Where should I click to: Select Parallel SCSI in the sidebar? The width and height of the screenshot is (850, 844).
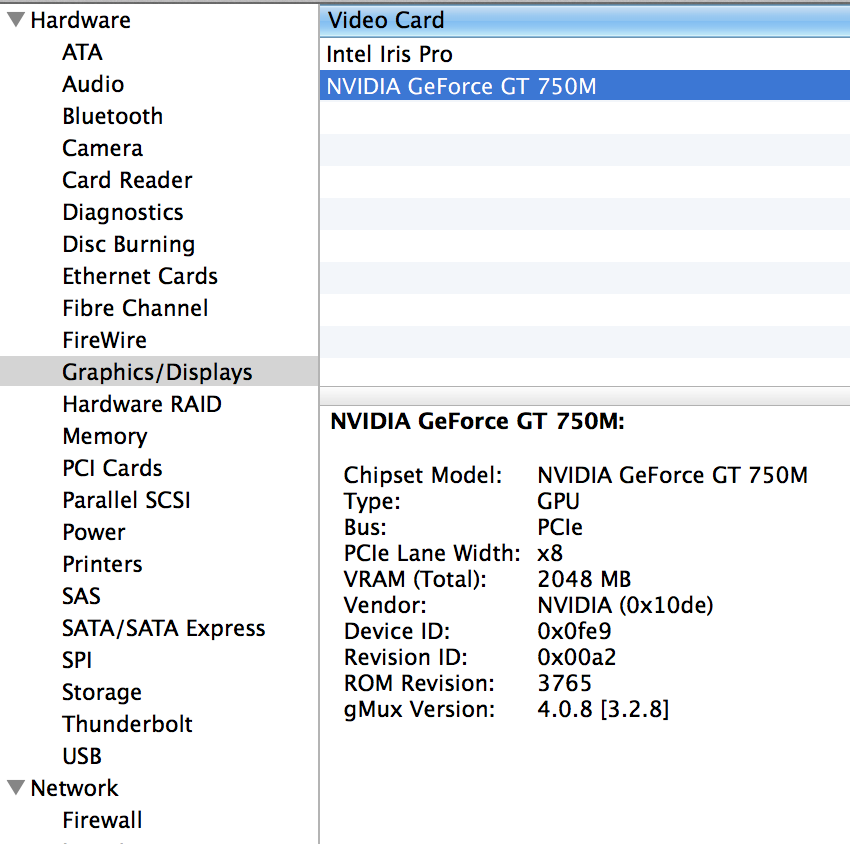pos(126,500)
